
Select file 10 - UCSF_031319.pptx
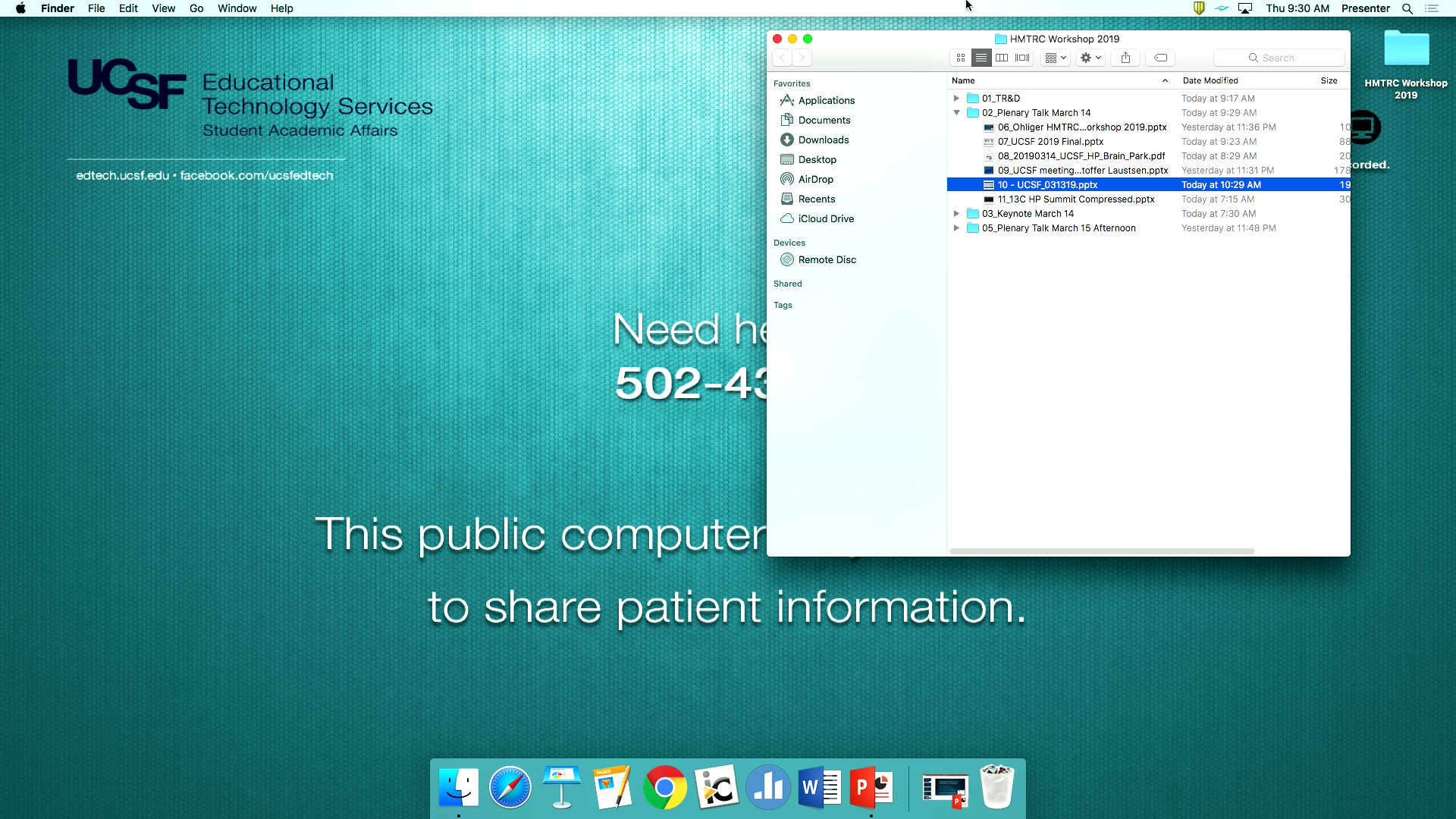(x=1148, y=185)
